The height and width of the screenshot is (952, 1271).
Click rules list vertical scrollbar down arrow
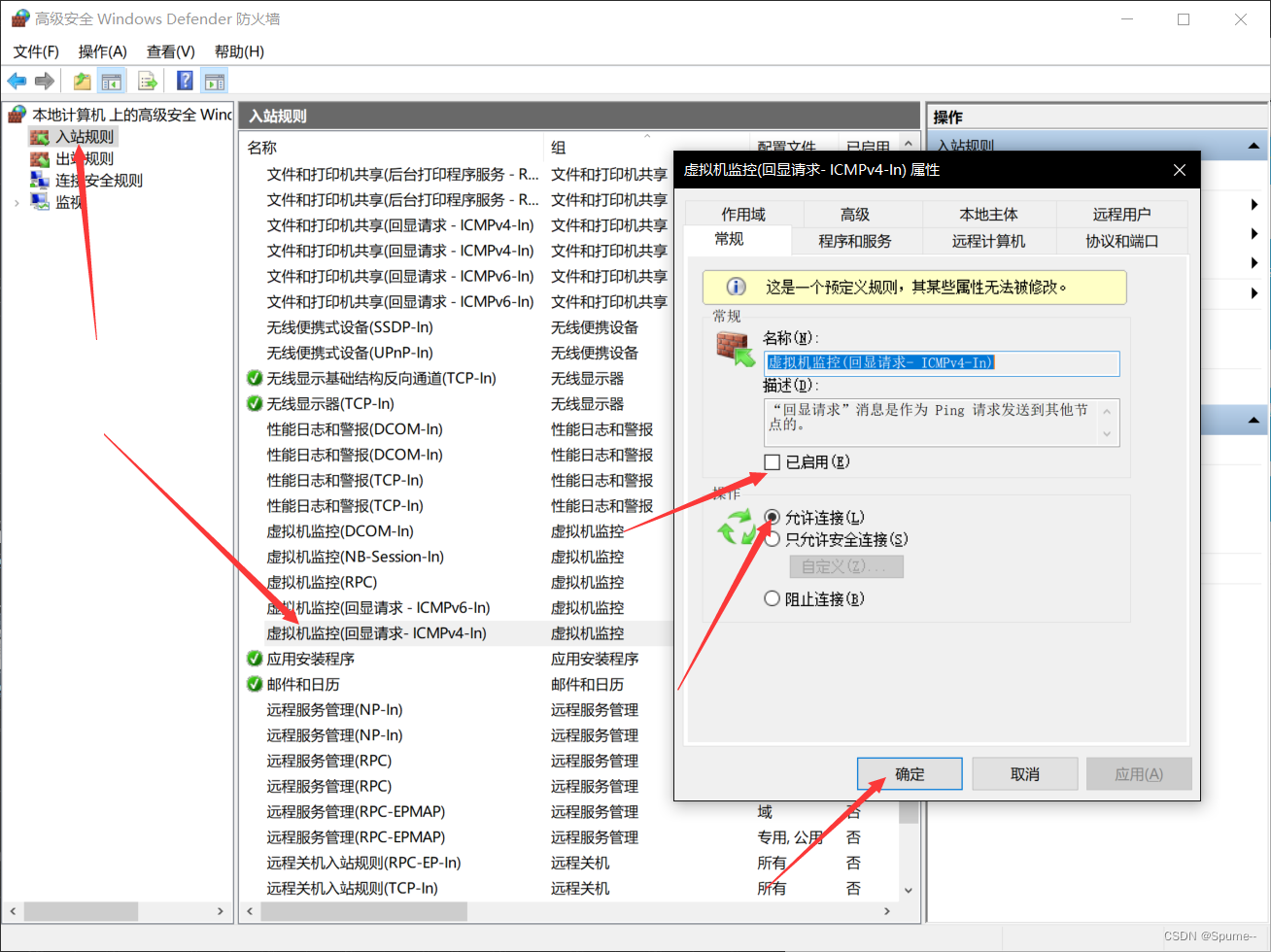tap(908, 889)
